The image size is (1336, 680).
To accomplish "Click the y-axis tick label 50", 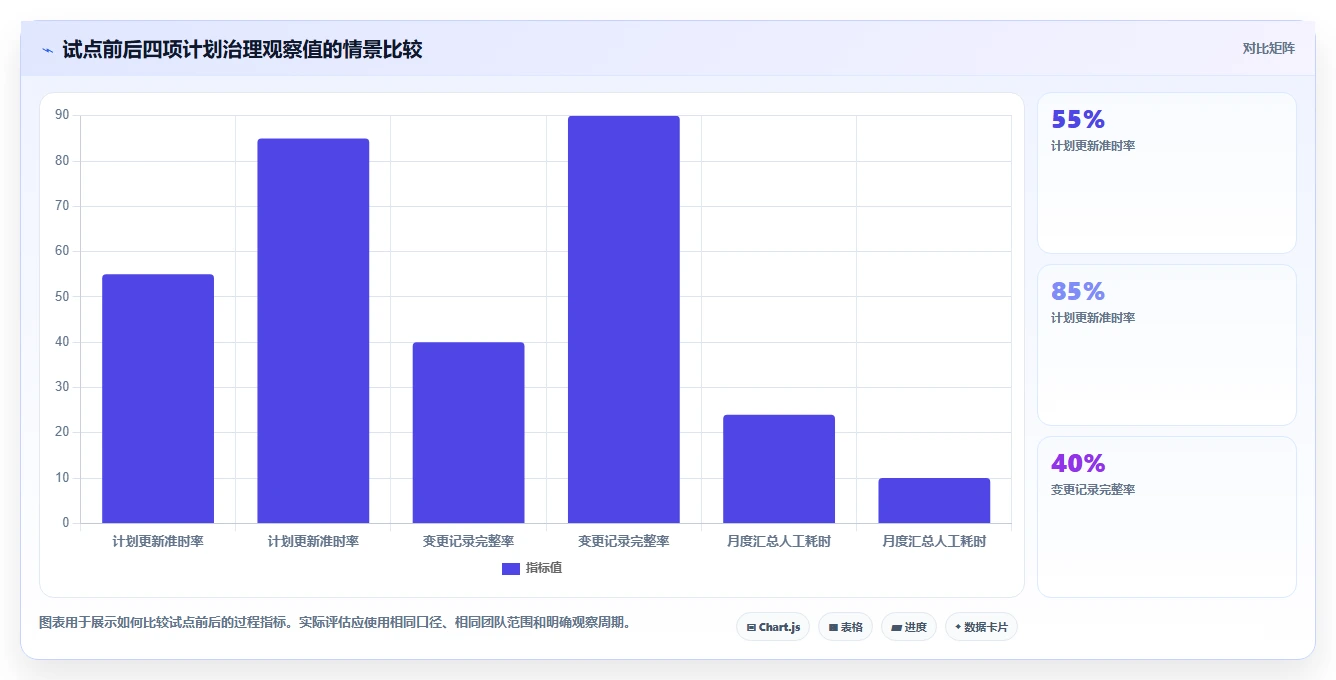I will 62,297.
